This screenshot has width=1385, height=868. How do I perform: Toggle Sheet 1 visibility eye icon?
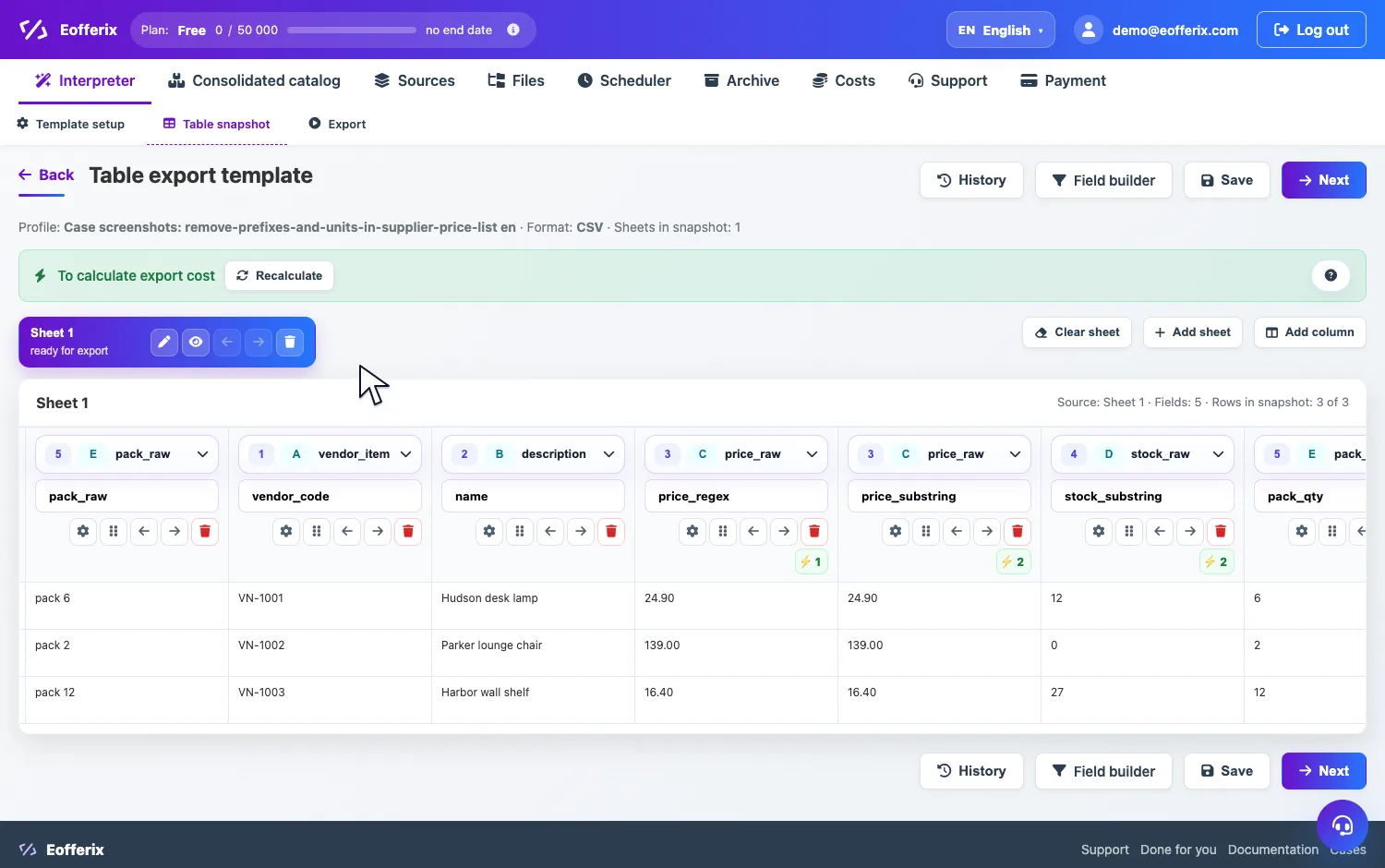point(196,342)
